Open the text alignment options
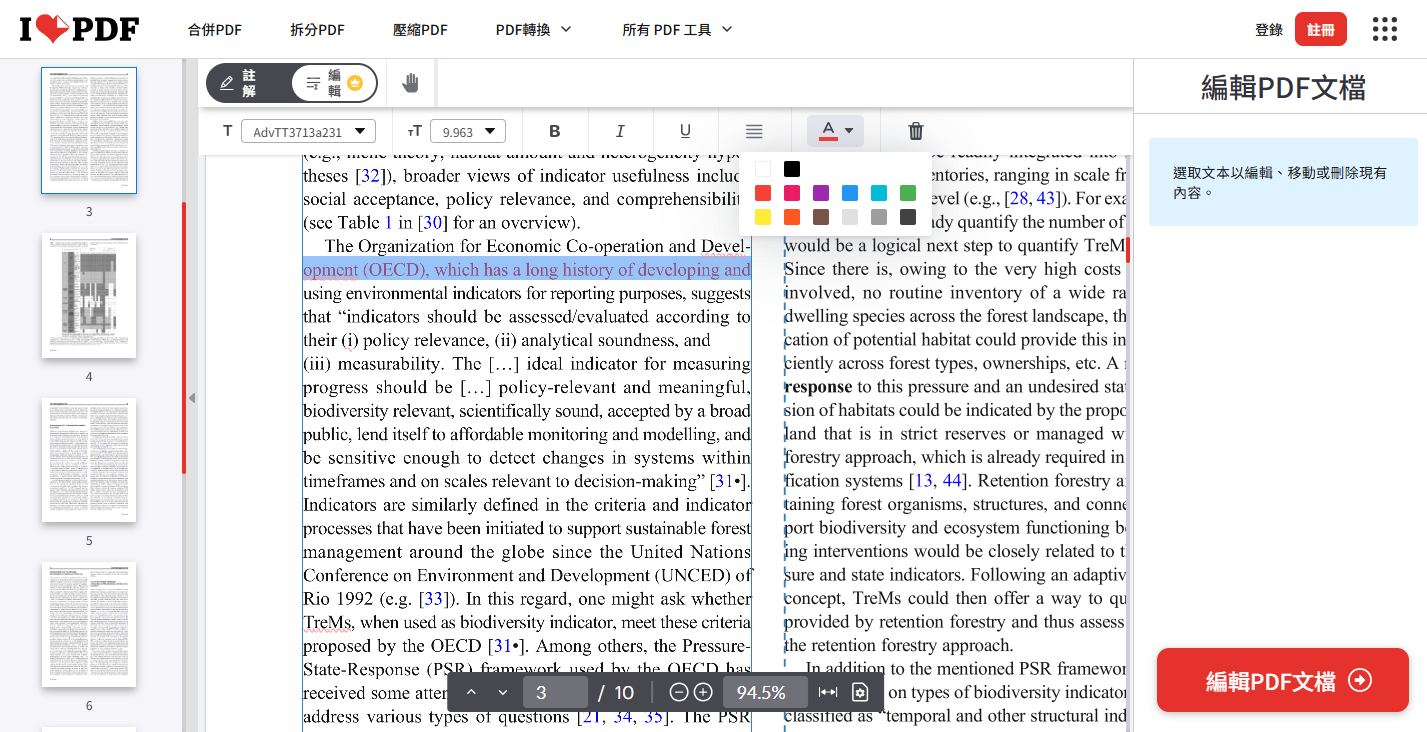 point(754,131)
